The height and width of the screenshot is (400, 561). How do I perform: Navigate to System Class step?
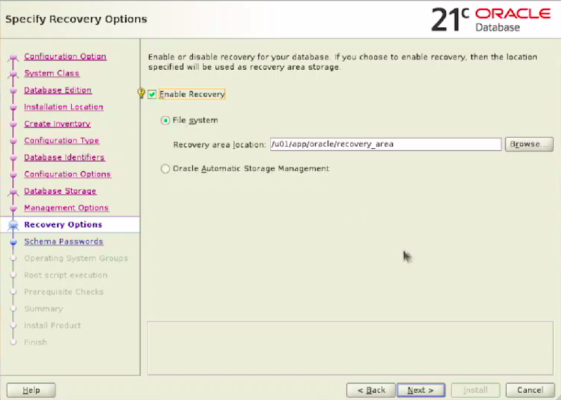52,73
